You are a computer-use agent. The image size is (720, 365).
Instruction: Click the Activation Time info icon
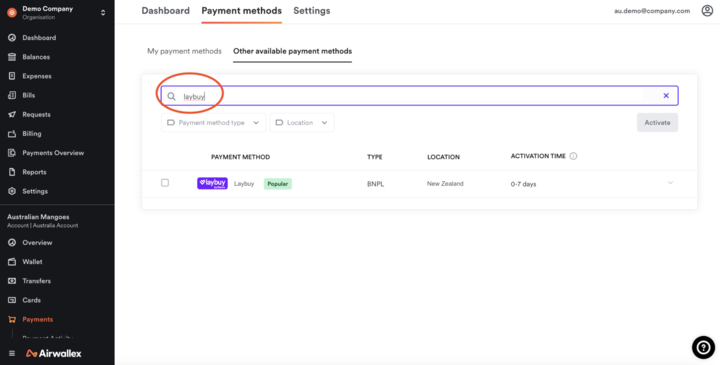[x=573, y=156]
